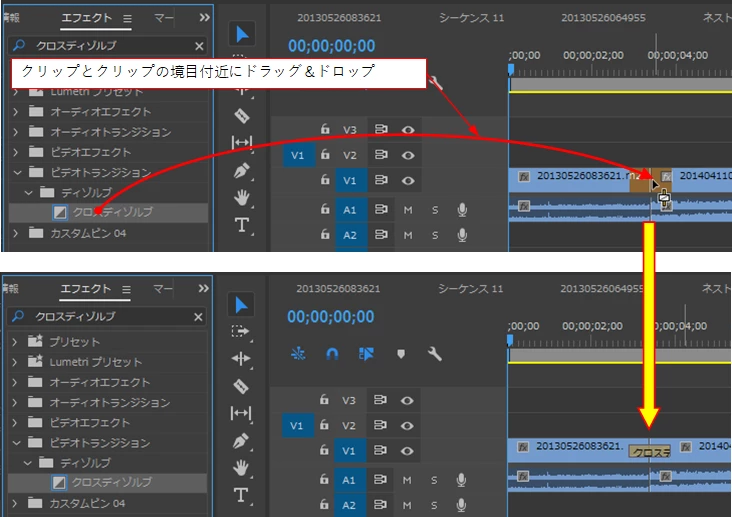Clear the effects search in lower screenshot
Image resolution: width=732 pixels, height=517 pixels.
(x=198, y=317)
